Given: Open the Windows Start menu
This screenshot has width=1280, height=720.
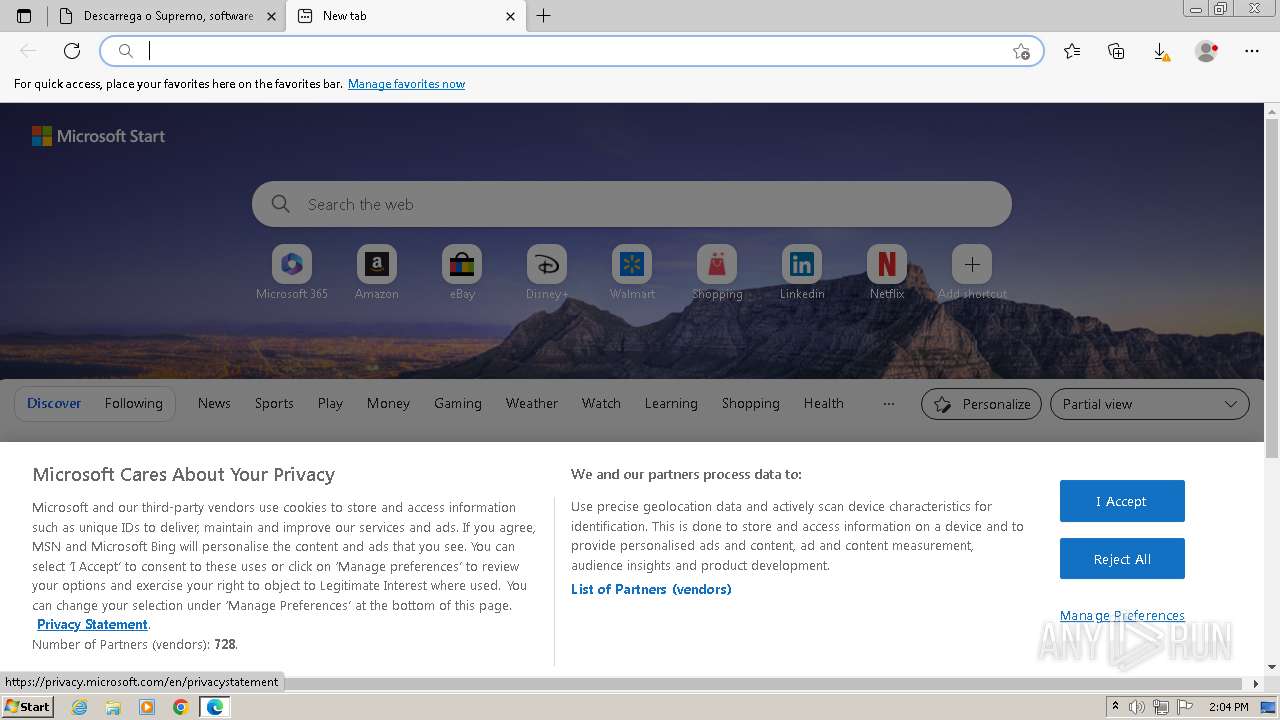Looking at the screenshot, I should click(27, 707).
